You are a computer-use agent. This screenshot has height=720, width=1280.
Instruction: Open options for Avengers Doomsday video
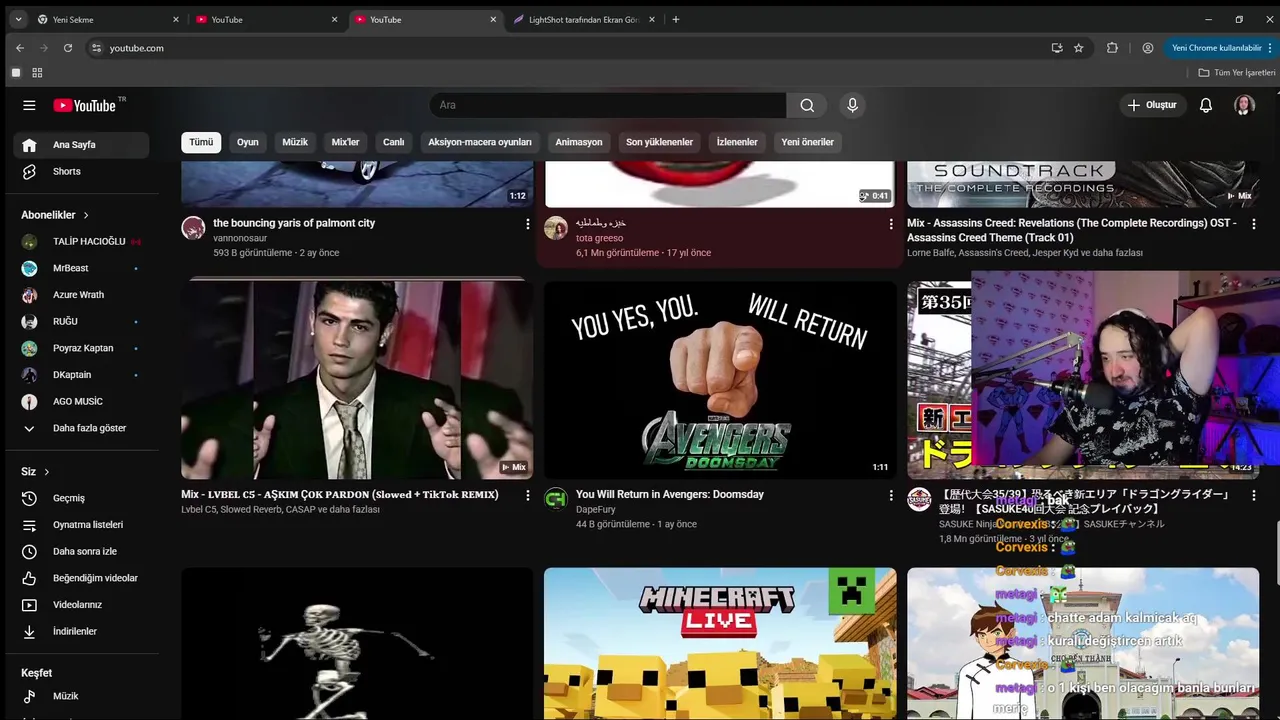[891, 495]
